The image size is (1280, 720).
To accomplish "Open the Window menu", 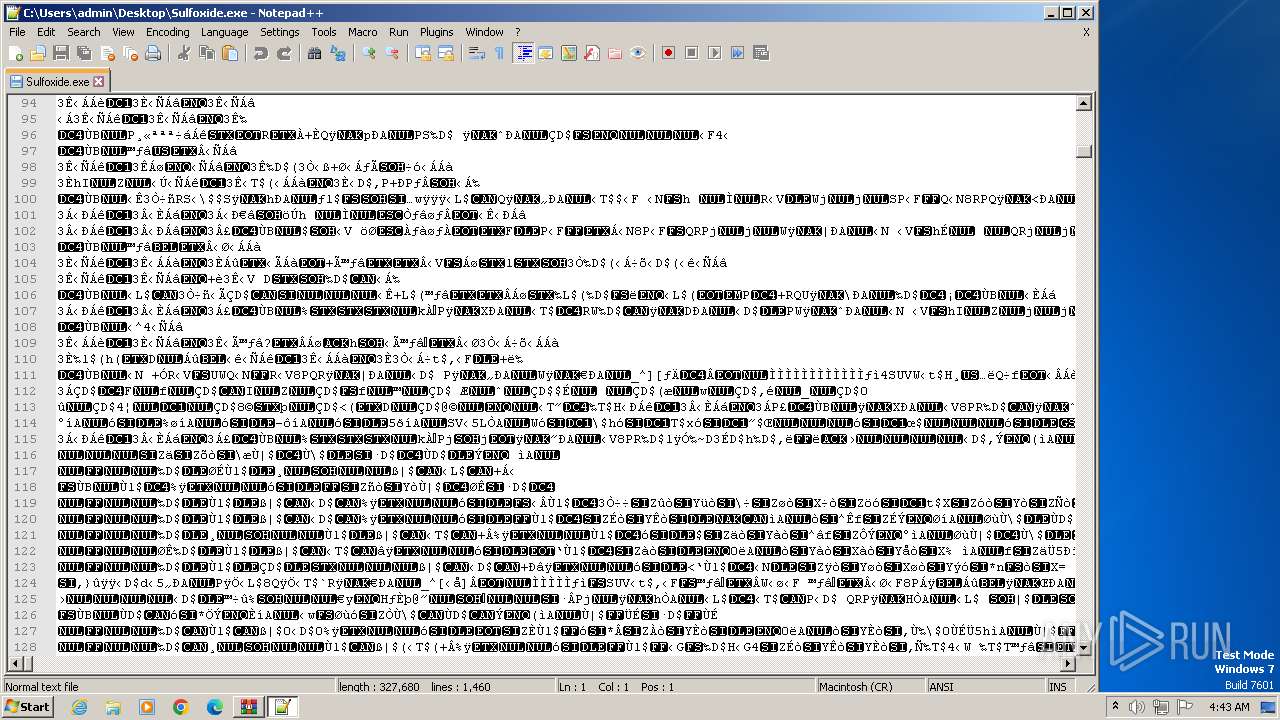I will [x=485, y=32].
